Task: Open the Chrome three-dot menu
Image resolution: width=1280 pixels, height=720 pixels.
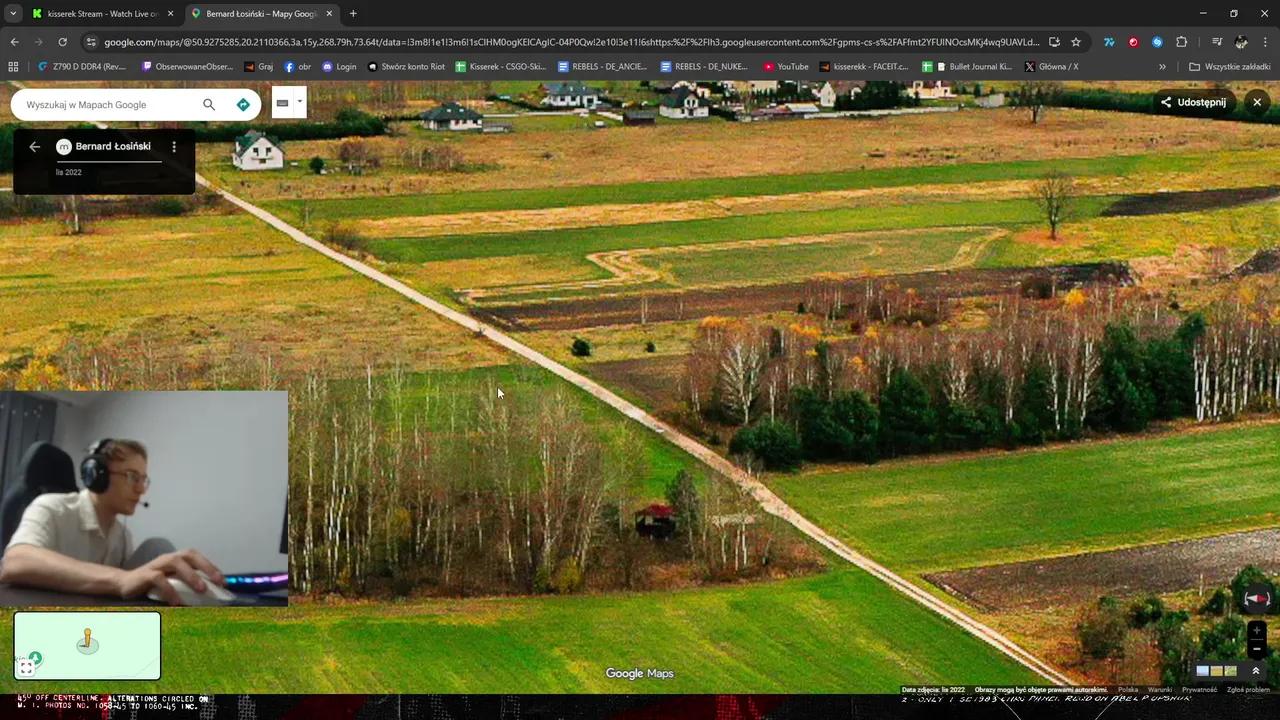Action: click(x=1265, y=42)
